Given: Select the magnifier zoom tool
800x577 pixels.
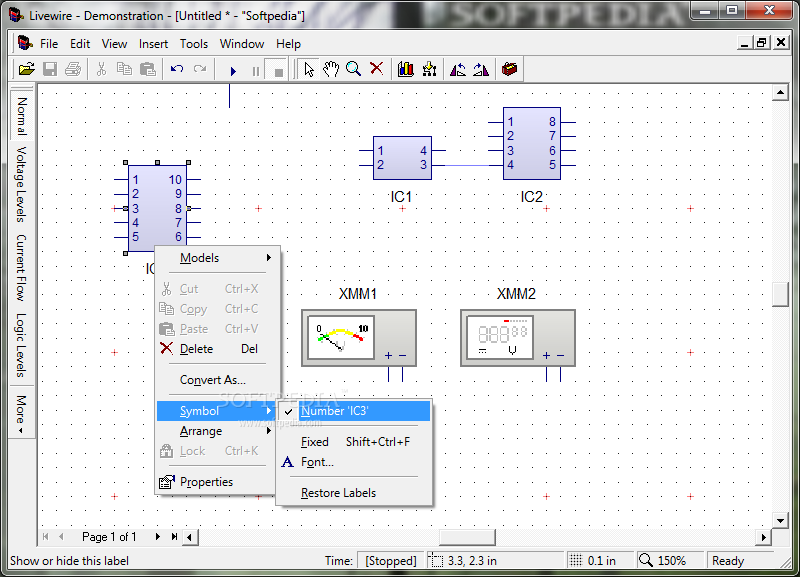Looking at the screenshot, I should click(354, 69).
